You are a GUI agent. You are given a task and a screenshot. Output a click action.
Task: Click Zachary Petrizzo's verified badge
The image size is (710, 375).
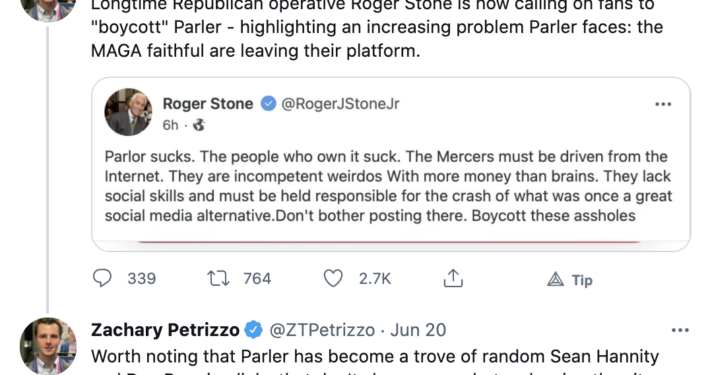[254, 330]
